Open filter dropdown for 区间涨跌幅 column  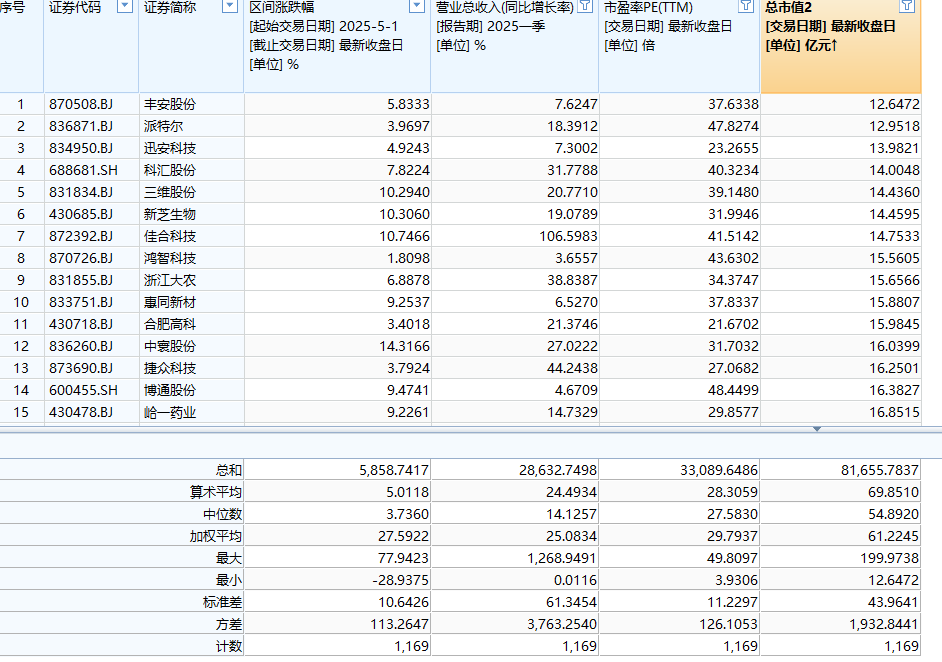tap(416, 7)
